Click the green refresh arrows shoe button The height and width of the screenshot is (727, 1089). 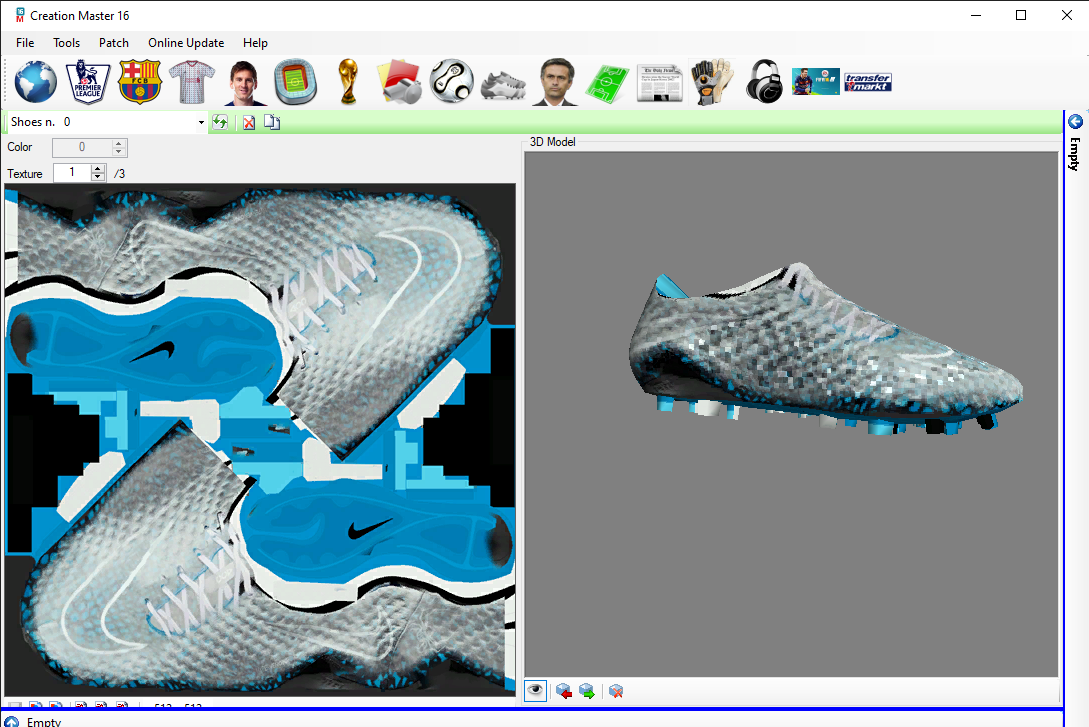(x=220, y=122)
